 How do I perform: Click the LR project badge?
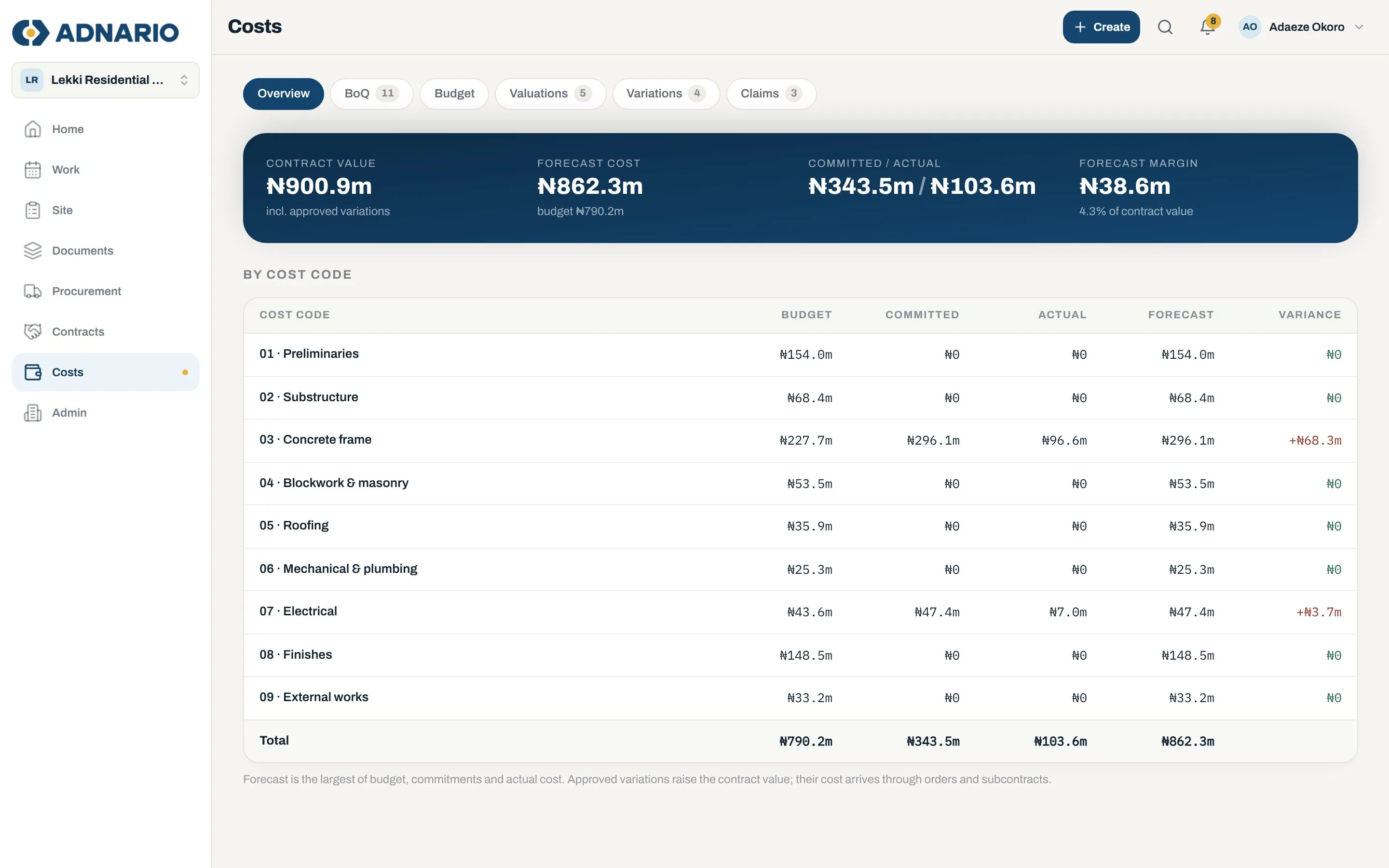[x=31, y=80]
